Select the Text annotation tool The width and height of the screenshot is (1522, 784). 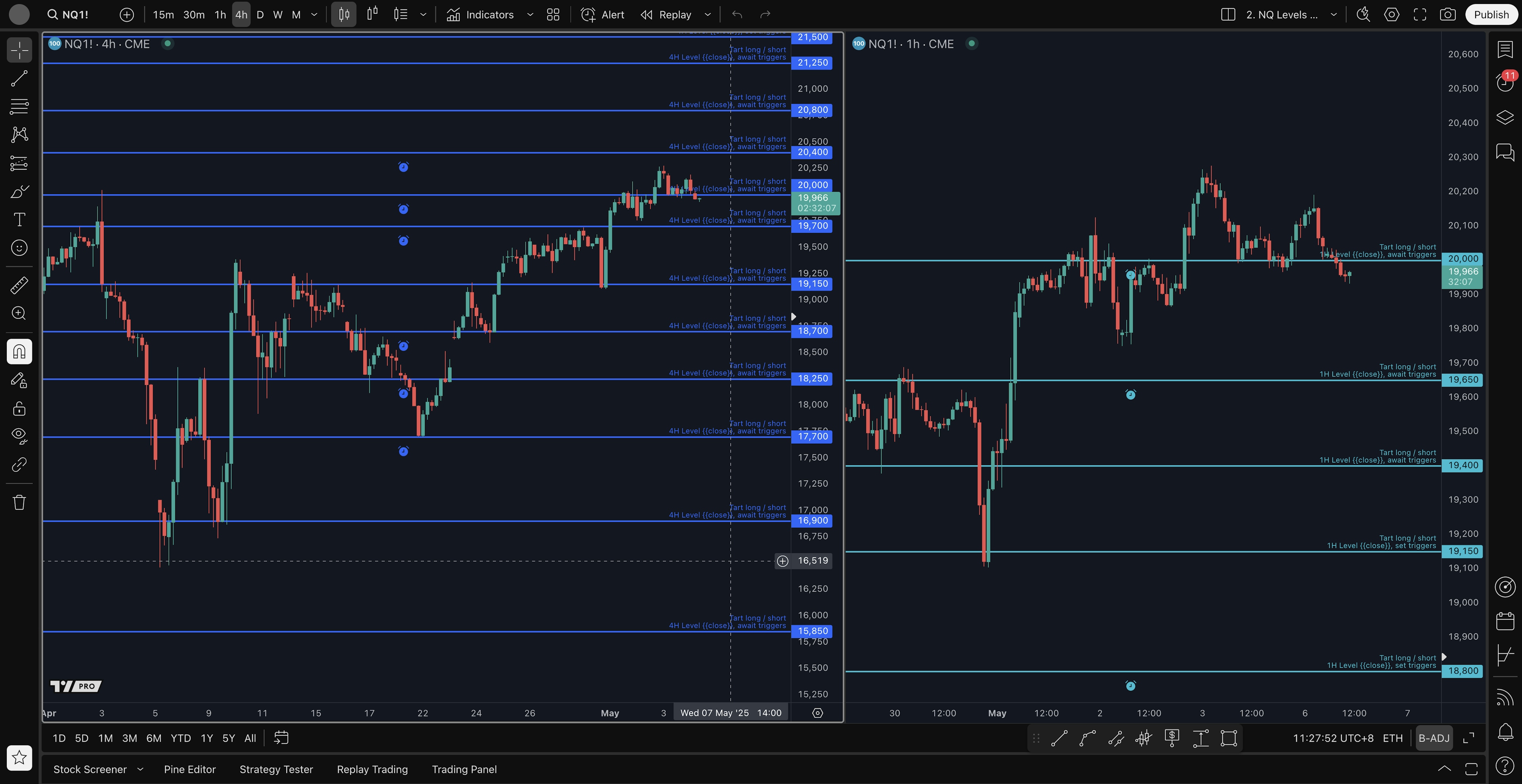pyautogui.click(x=19, y=219)
